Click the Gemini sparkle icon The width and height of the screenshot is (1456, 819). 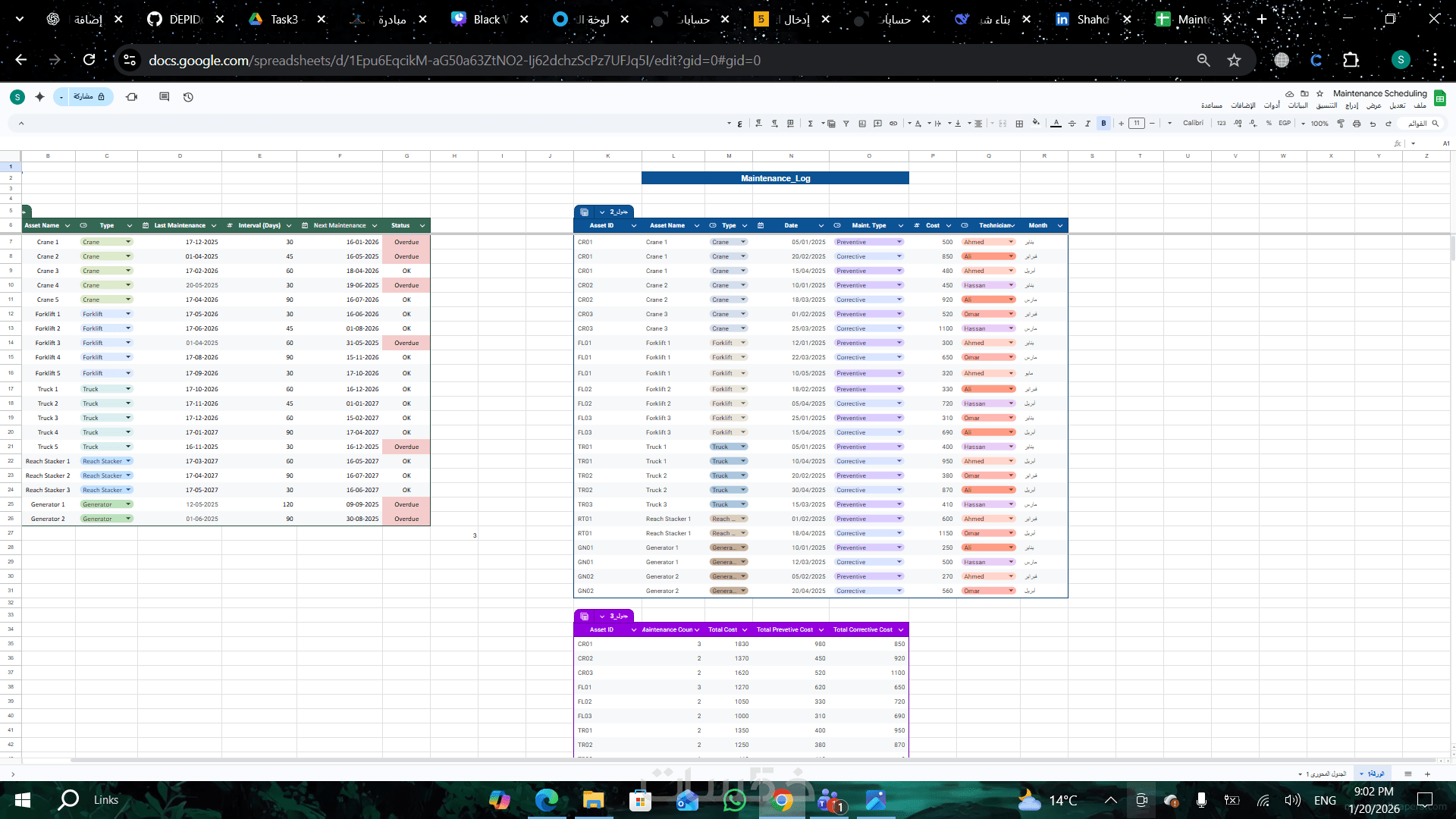point(40,97)
